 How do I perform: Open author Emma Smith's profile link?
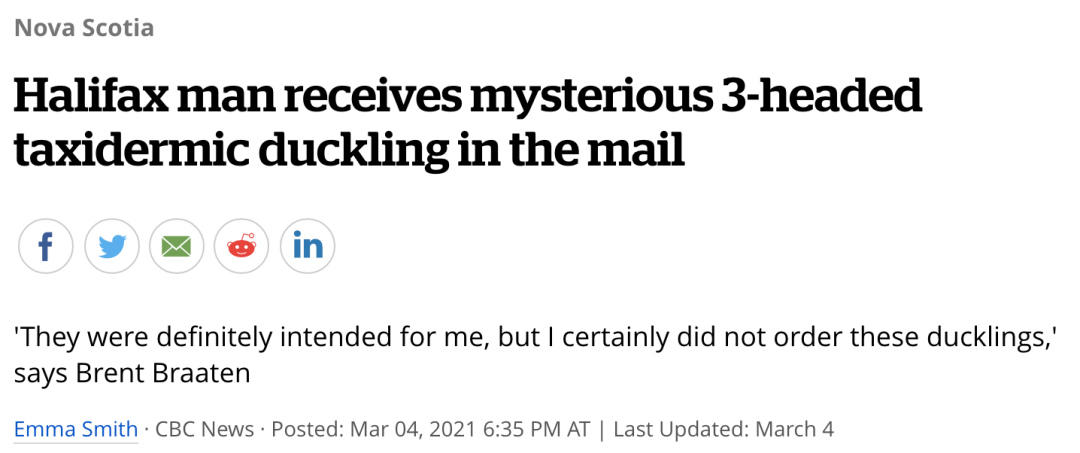(76, 430)
